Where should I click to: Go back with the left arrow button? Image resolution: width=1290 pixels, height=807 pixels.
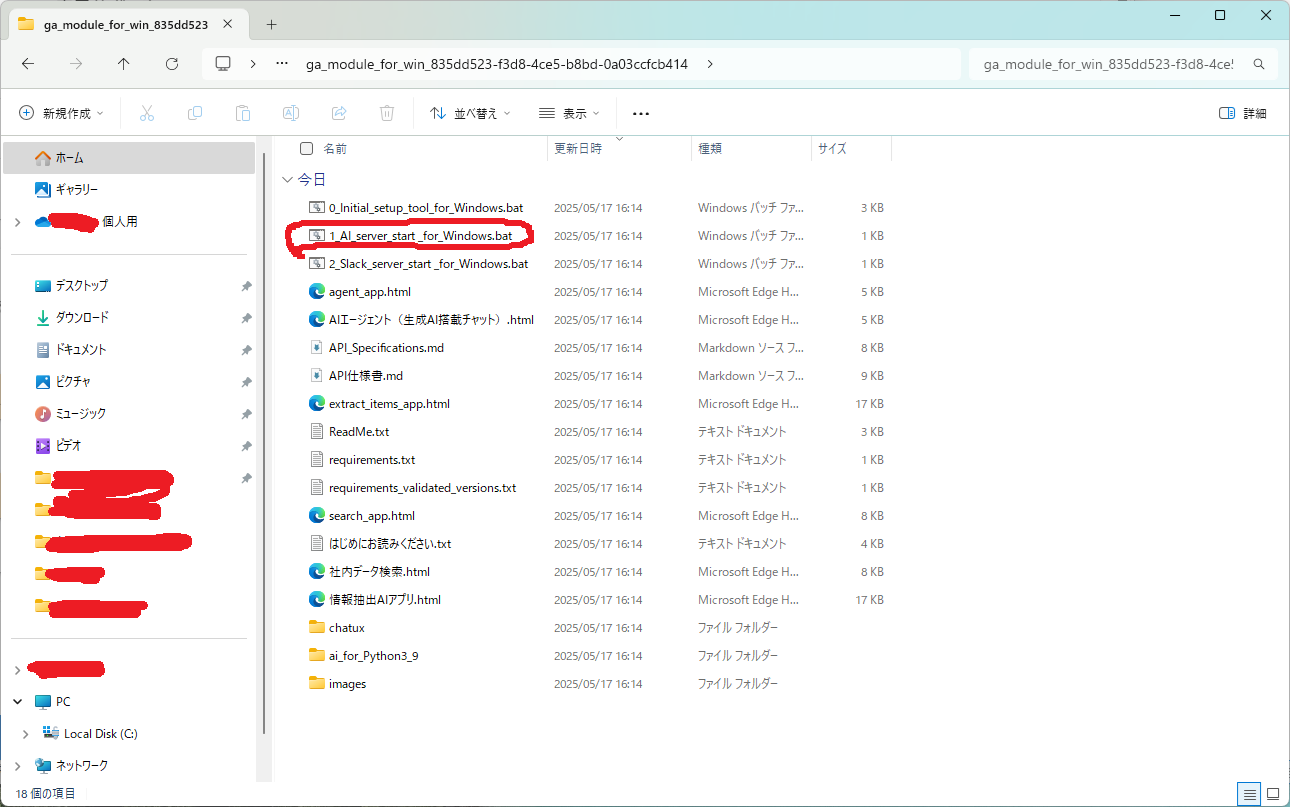(x=28, y=63)
